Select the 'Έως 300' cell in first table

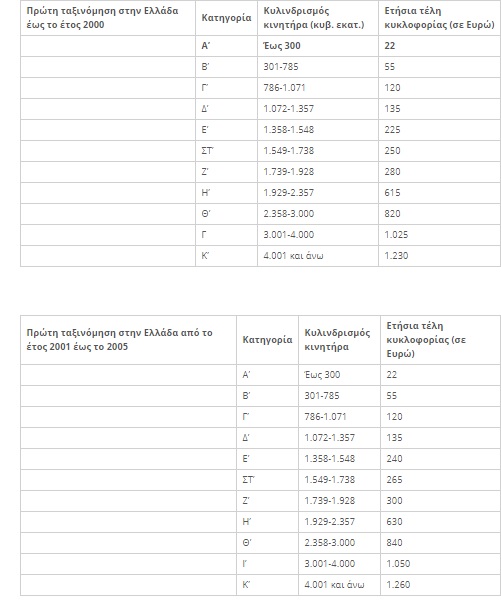click(318, 46)
